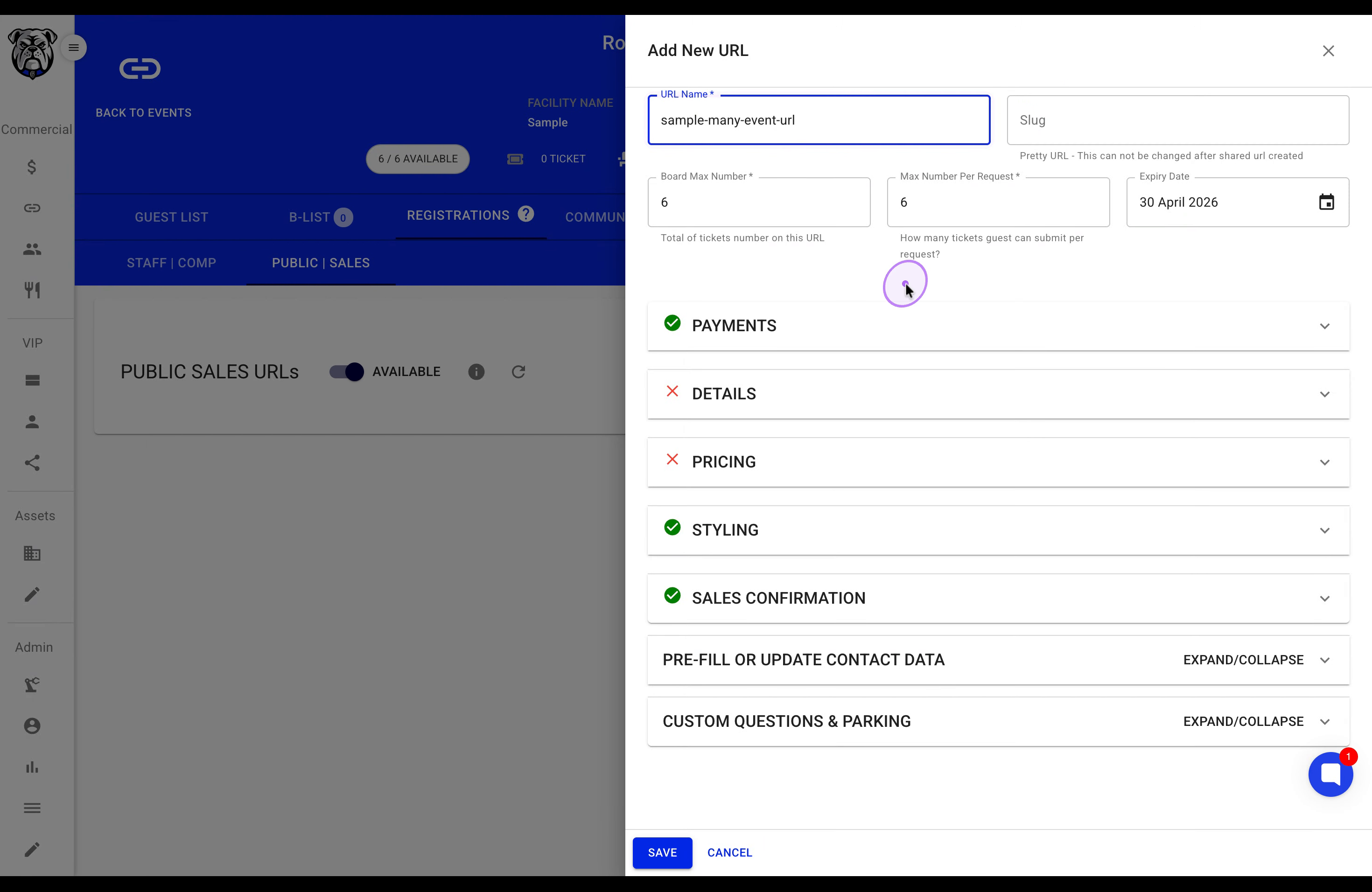1372x892 pixels.
Task: Click the info icon beside AVAILABLE
Action: [x=476, y=372]
